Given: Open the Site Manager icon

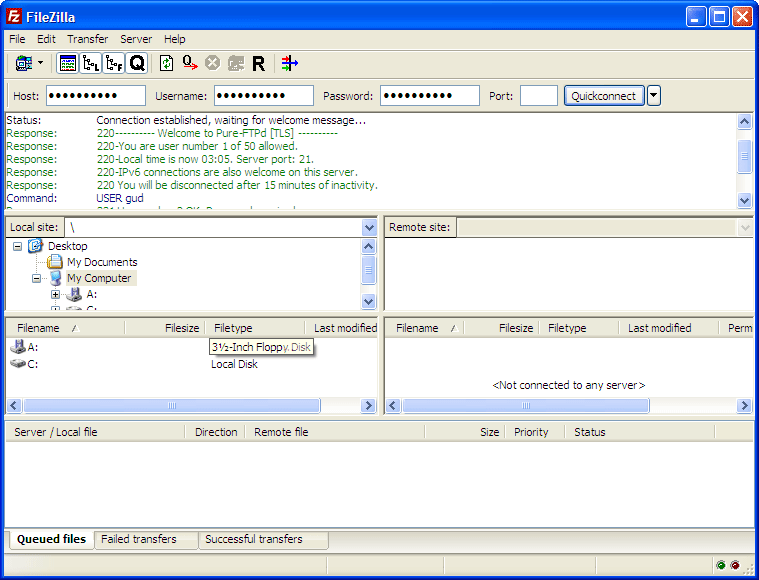Looking at the screenshot, I should (x=24, y=63).
